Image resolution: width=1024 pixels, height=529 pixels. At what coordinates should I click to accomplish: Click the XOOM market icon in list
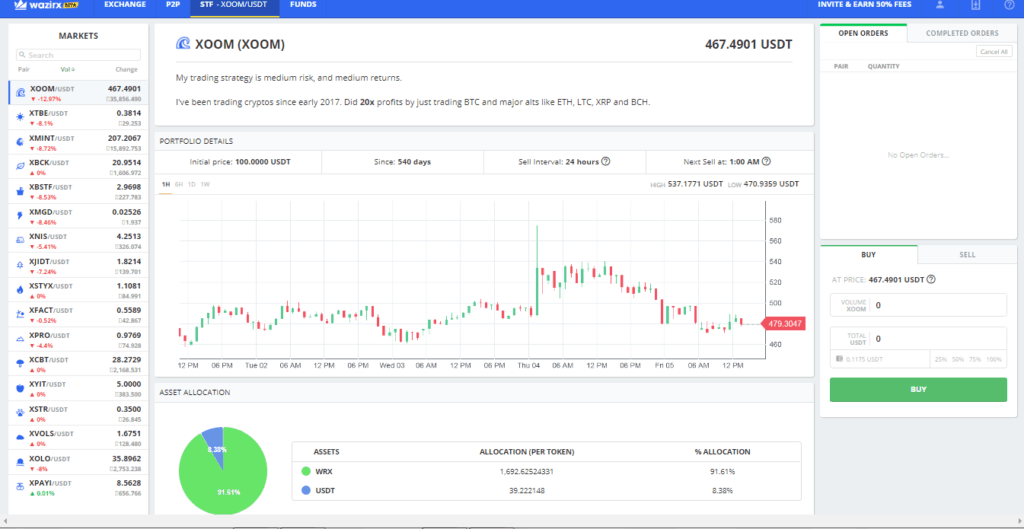point(20,93)
